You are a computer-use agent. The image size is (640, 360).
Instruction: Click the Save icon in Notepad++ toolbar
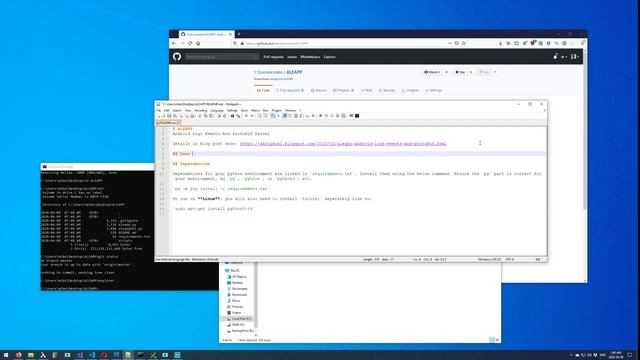click(x=169, y=116)
